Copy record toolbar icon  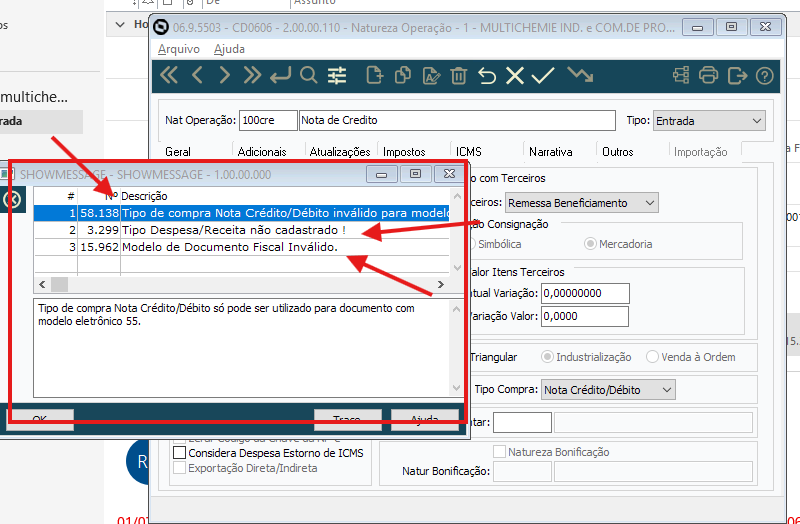click(x=403, y=76)
